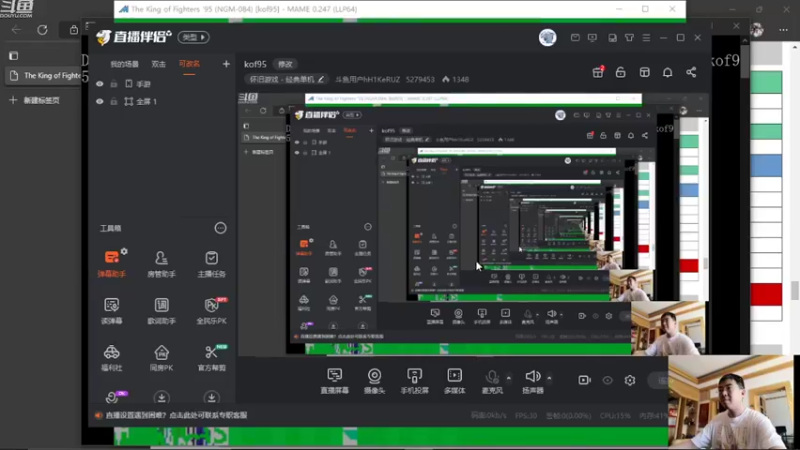Toggle the mode switch pill beside the logo
Viewport: 800px width, 450px height.
[x=193, y=37]
